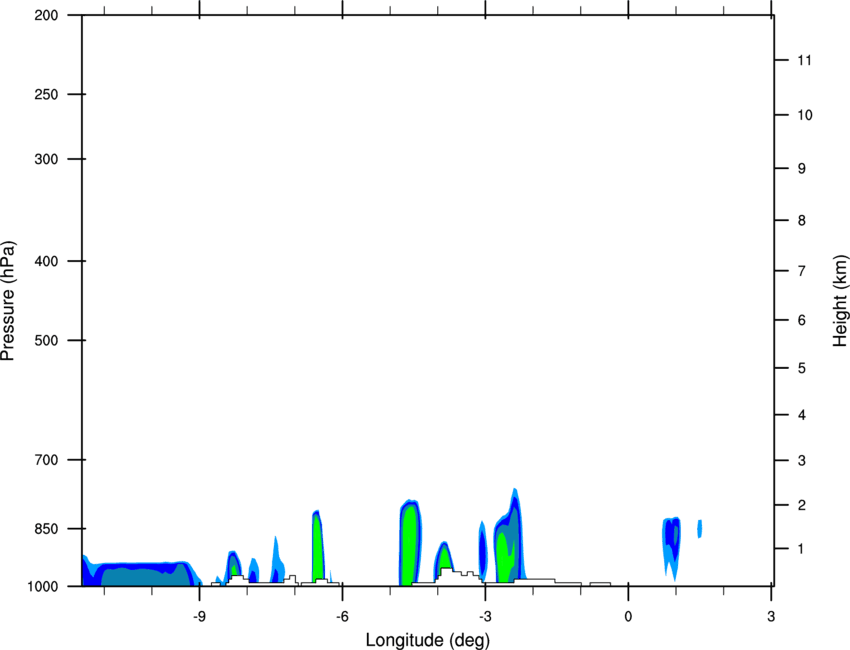Click the -6 longitude tick label
The image size is (850, 650).
[x=342, y=617]
